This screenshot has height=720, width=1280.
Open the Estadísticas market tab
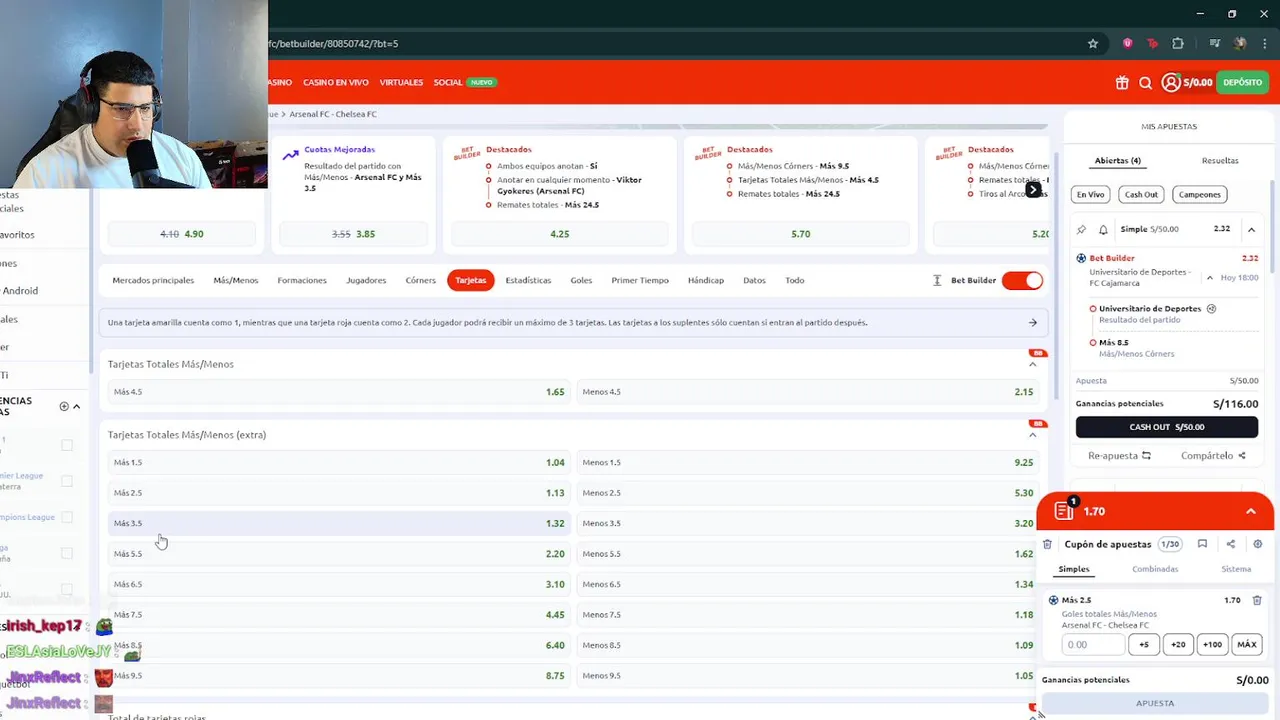coord(528,280)
